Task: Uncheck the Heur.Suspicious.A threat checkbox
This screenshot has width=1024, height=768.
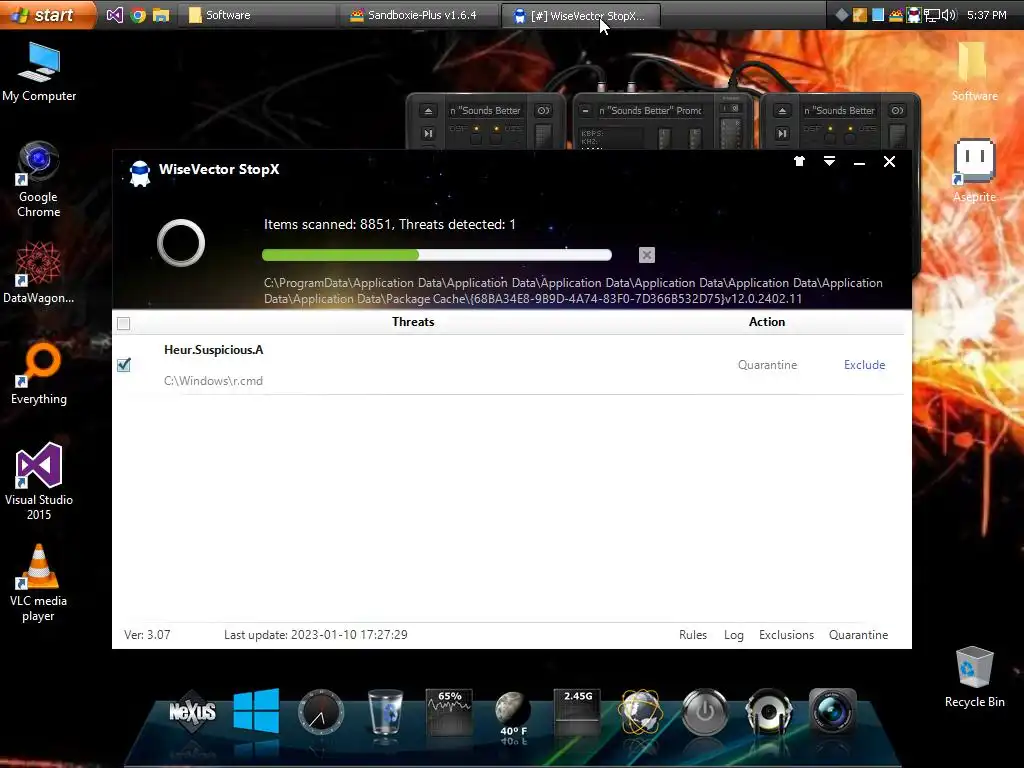Action: (124, 364)
